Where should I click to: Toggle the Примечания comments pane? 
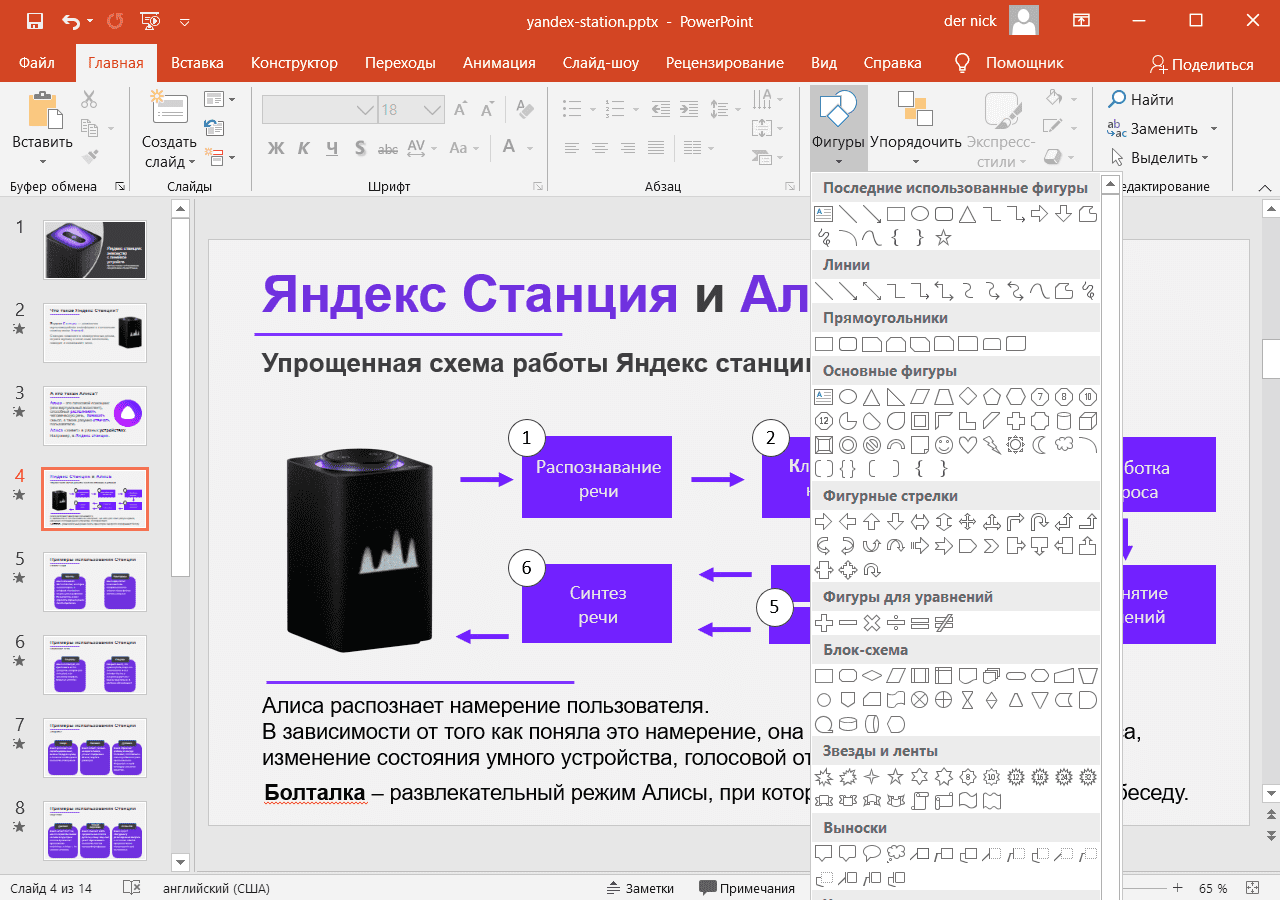tap(746, 888)
